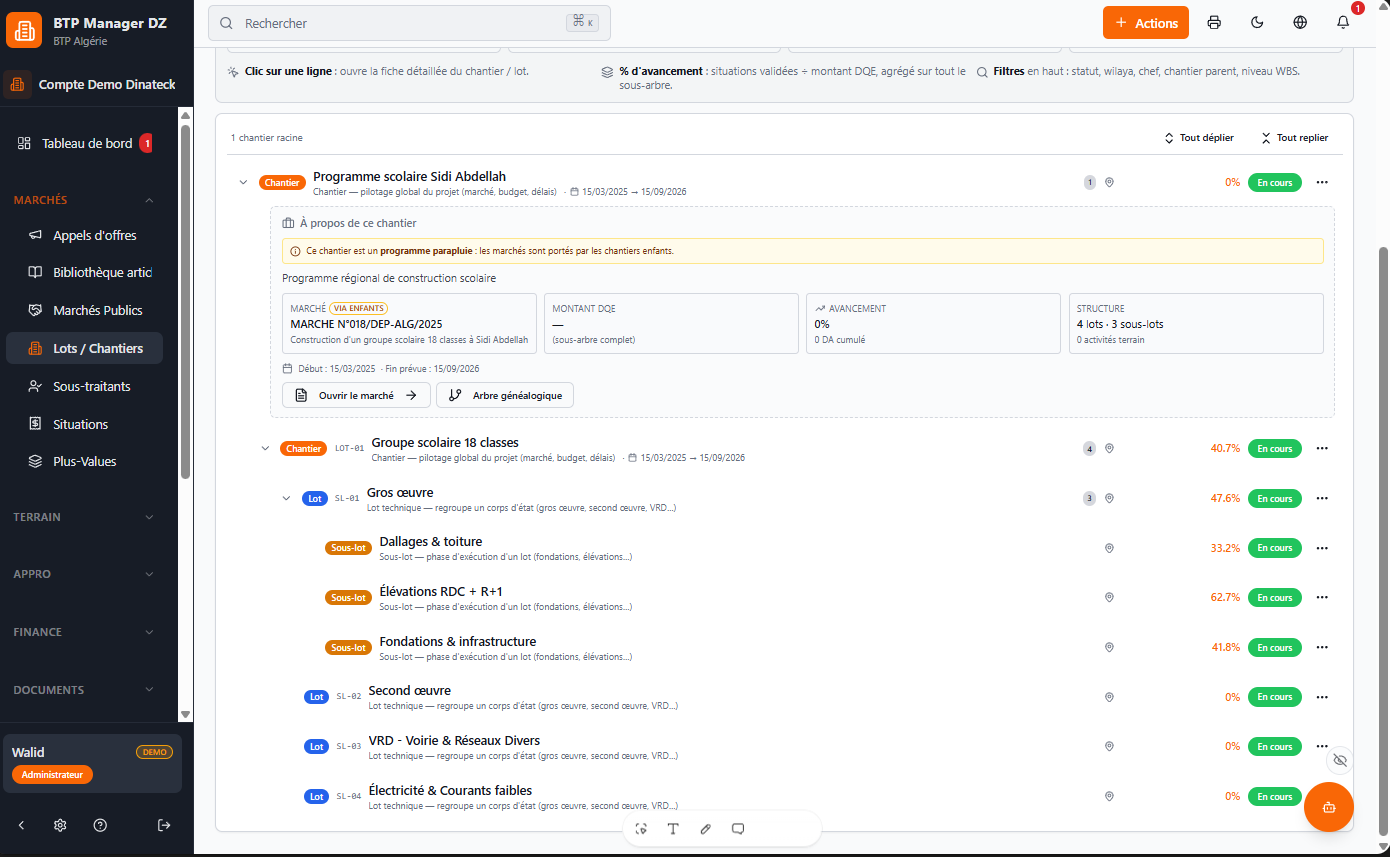The width and height of the screenshot is (1390, 857).
Task: Expand the APPRO sidebar section
Action: coord(85,574)
